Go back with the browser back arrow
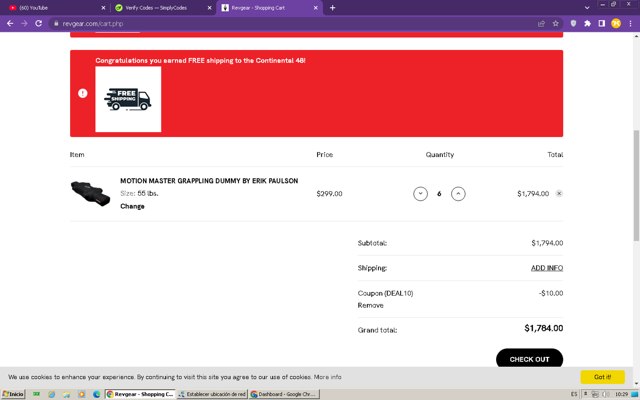The image size is (640, 400). pyautogui.click(x=10, y=23)
